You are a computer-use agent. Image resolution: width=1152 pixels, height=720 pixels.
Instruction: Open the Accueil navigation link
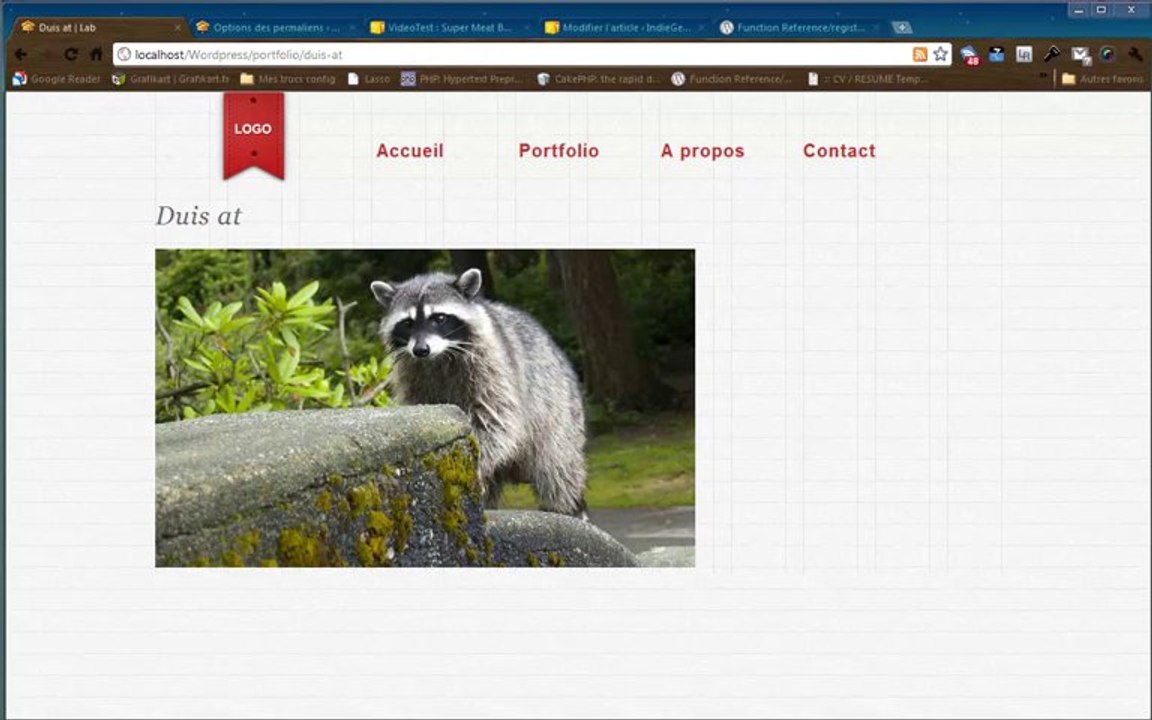pos(410,151)
